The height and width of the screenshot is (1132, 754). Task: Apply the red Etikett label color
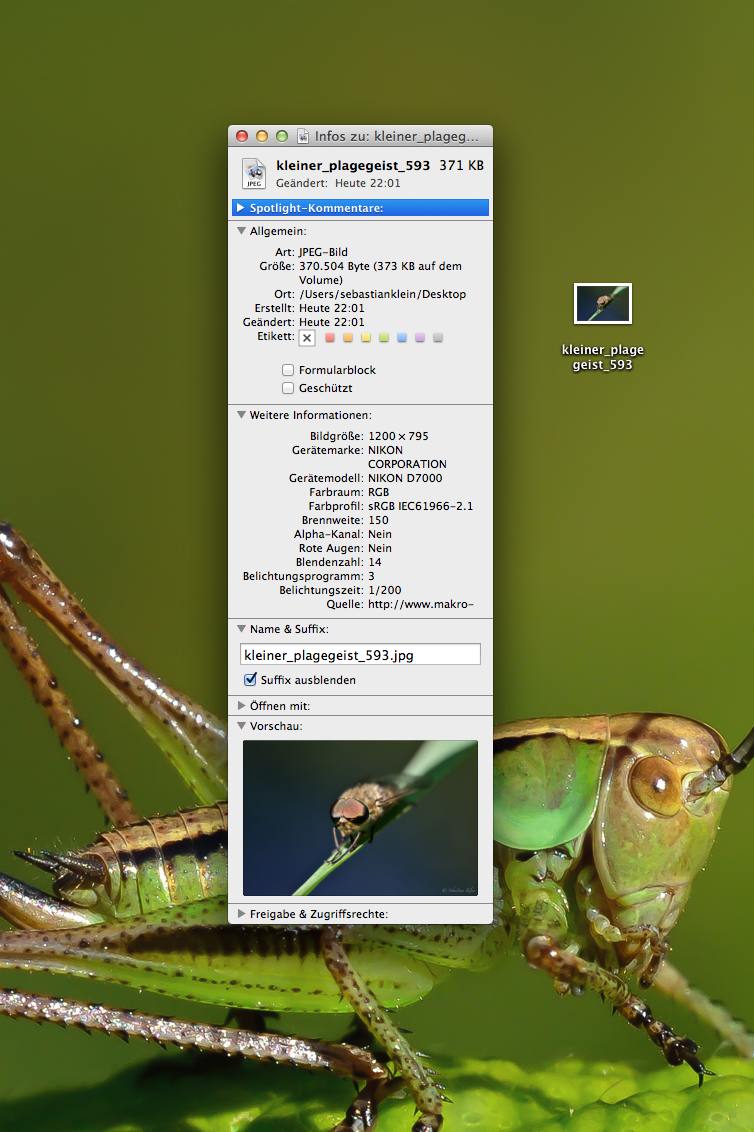[330, 337]
